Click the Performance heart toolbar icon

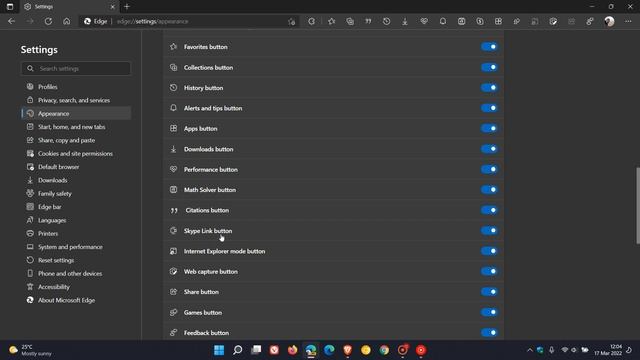point(424,21)
